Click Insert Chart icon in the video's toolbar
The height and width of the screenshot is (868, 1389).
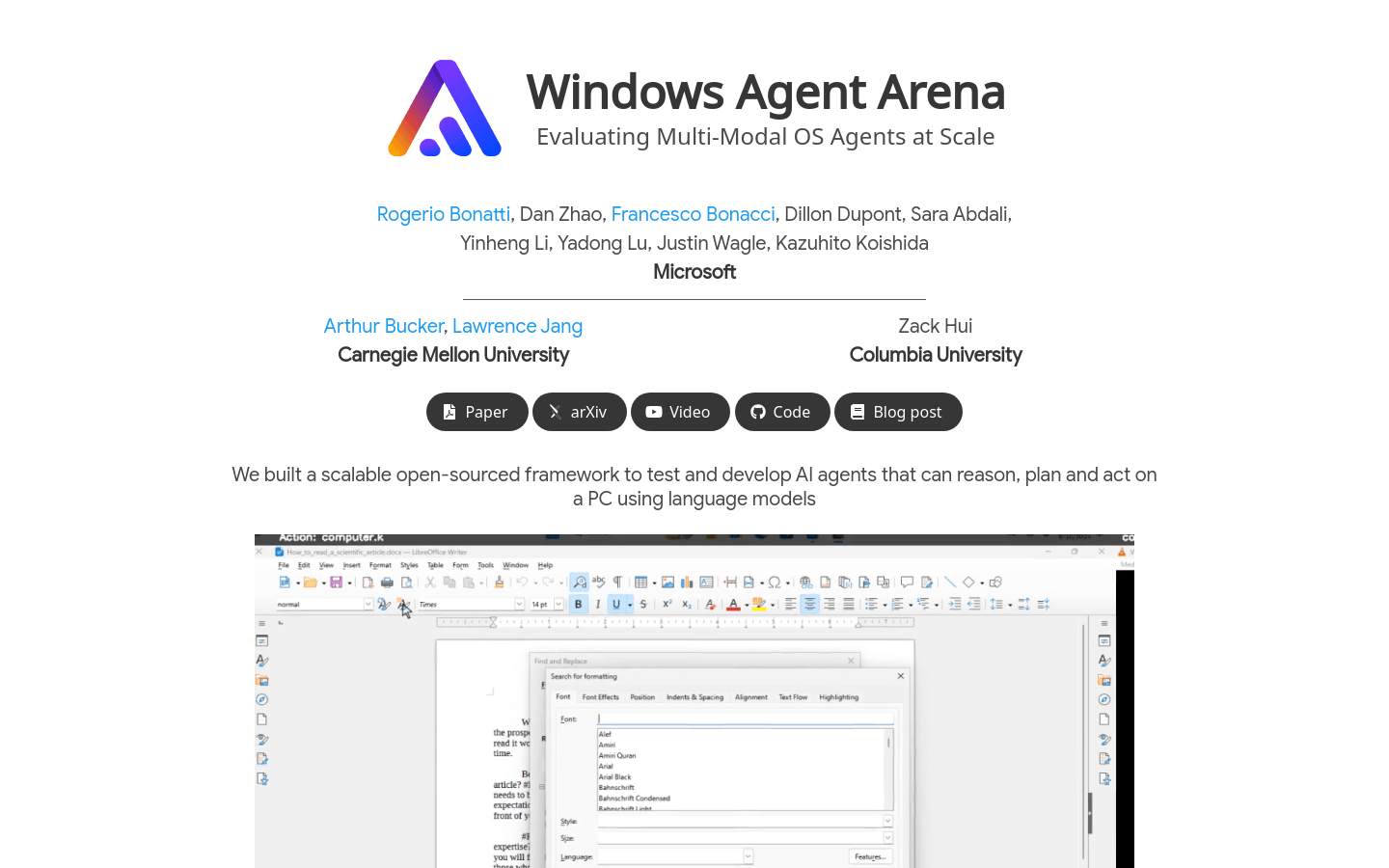pos(687,583)
